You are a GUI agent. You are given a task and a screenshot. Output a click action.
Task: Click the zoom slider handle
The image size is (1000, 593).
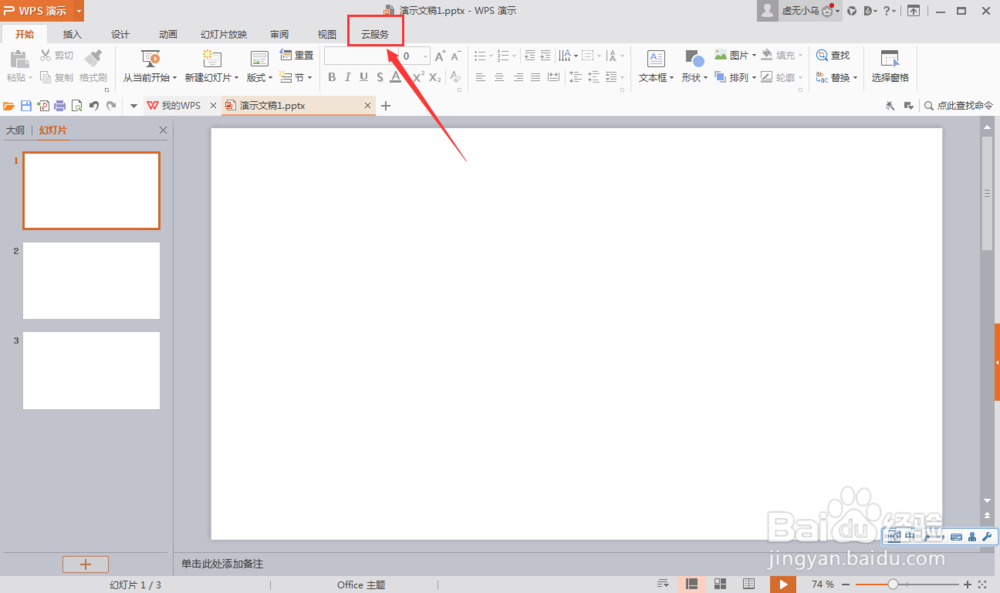[893, 584]
